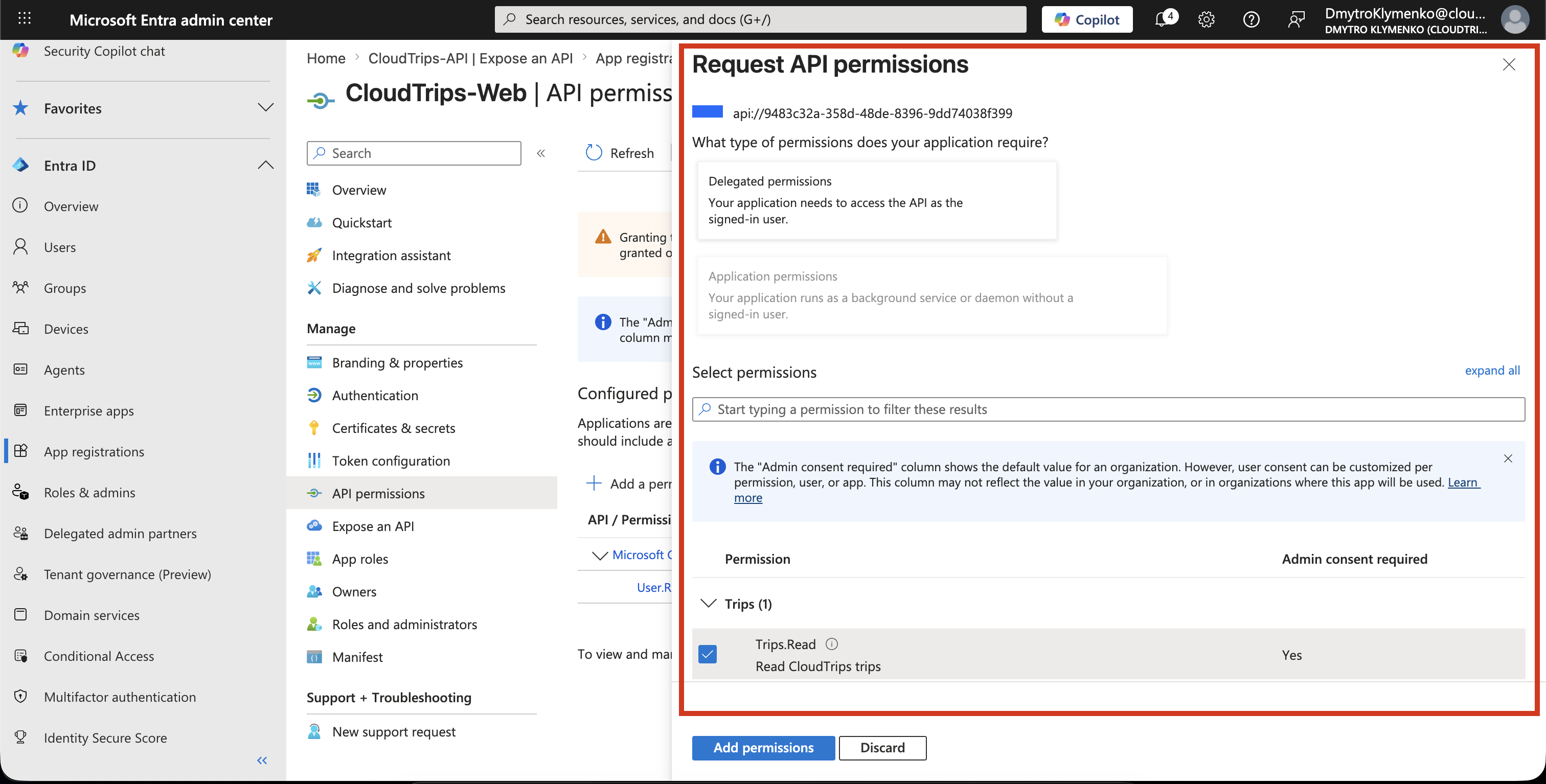This screenshot has height=784, width=1546.
Task: Click the info icon next to Trips.Read
Action: point(831,643)
